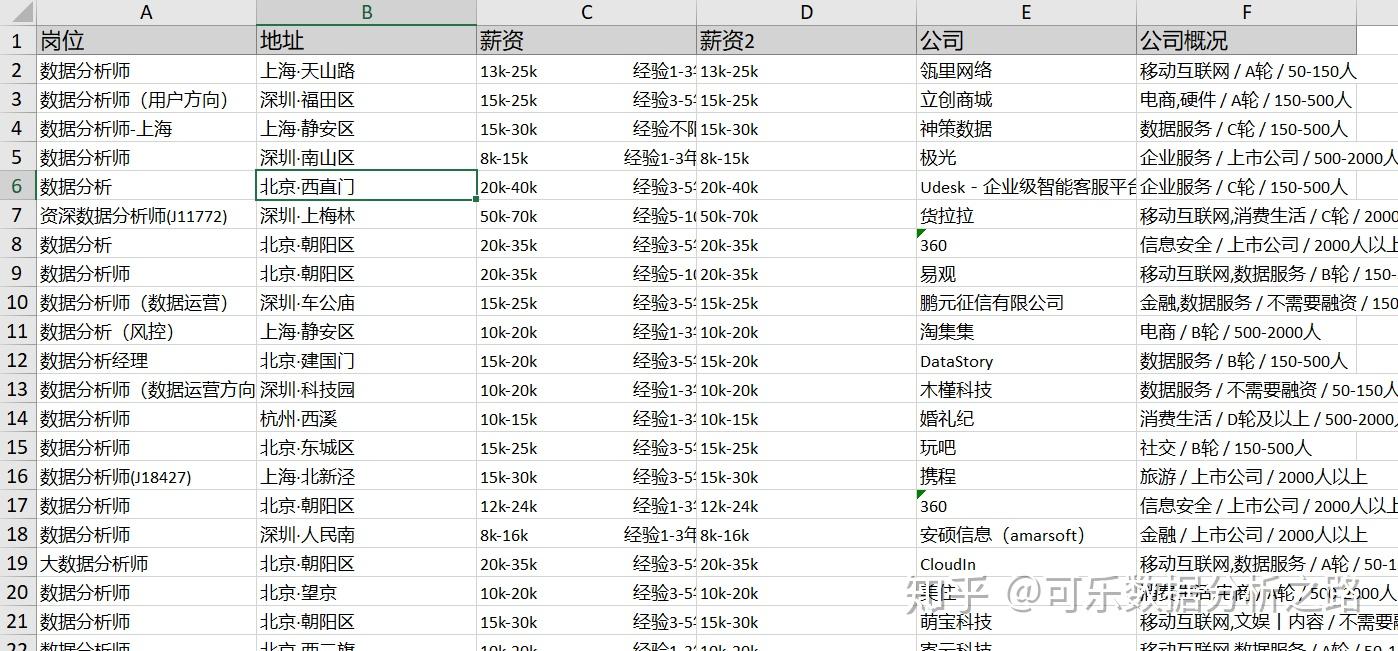Click header cell 薪资2
The height and width of the screenshot is (651, 1398).
coord(806,41)
